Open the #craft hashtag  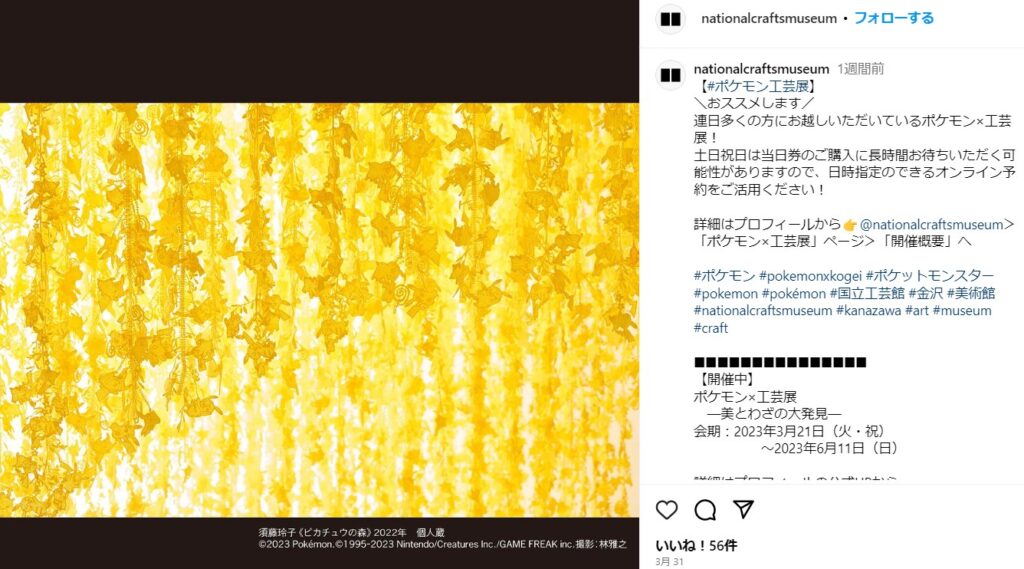tap(711, 328)
